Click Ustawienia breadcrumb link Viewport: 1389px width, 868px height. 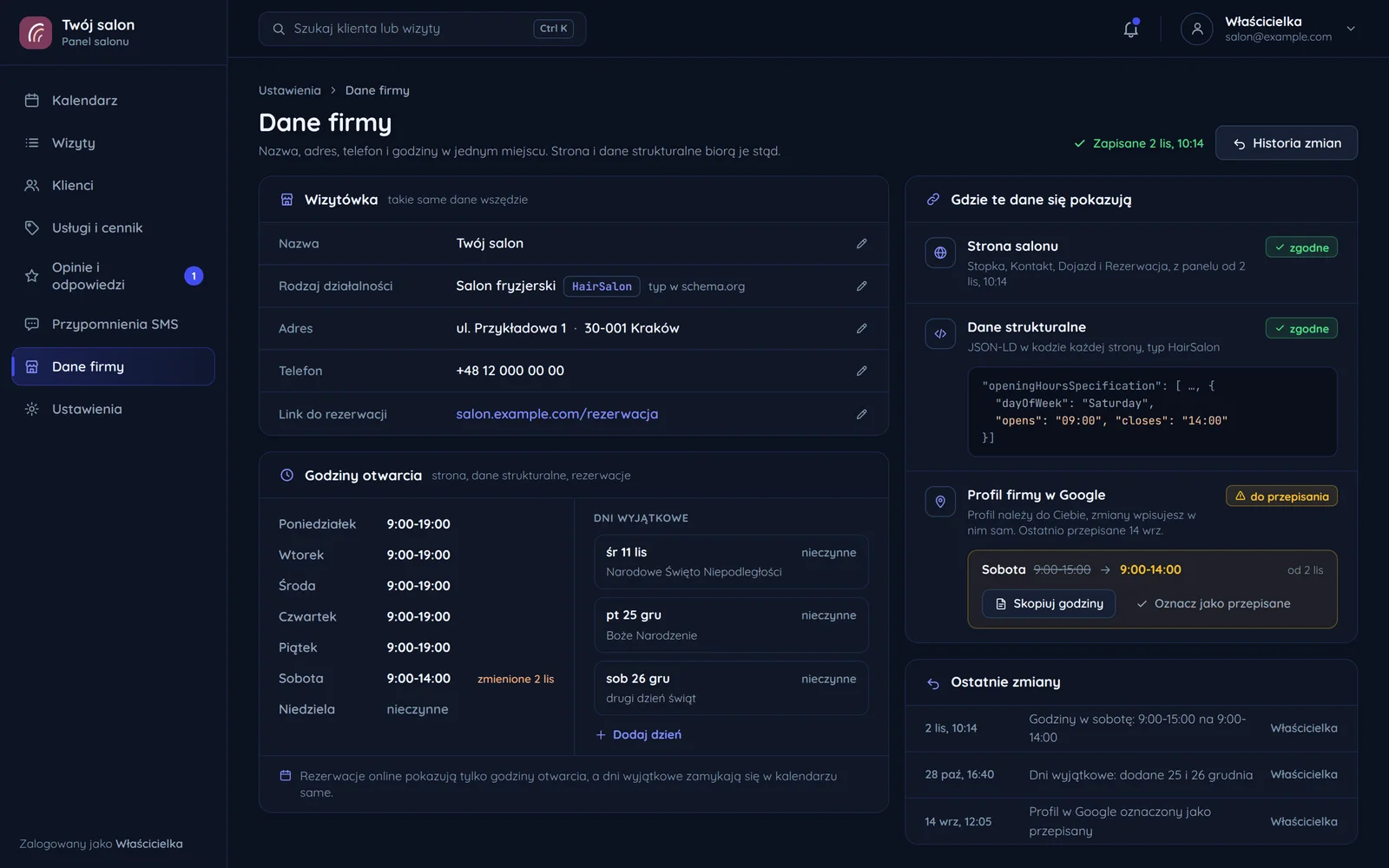290,90
